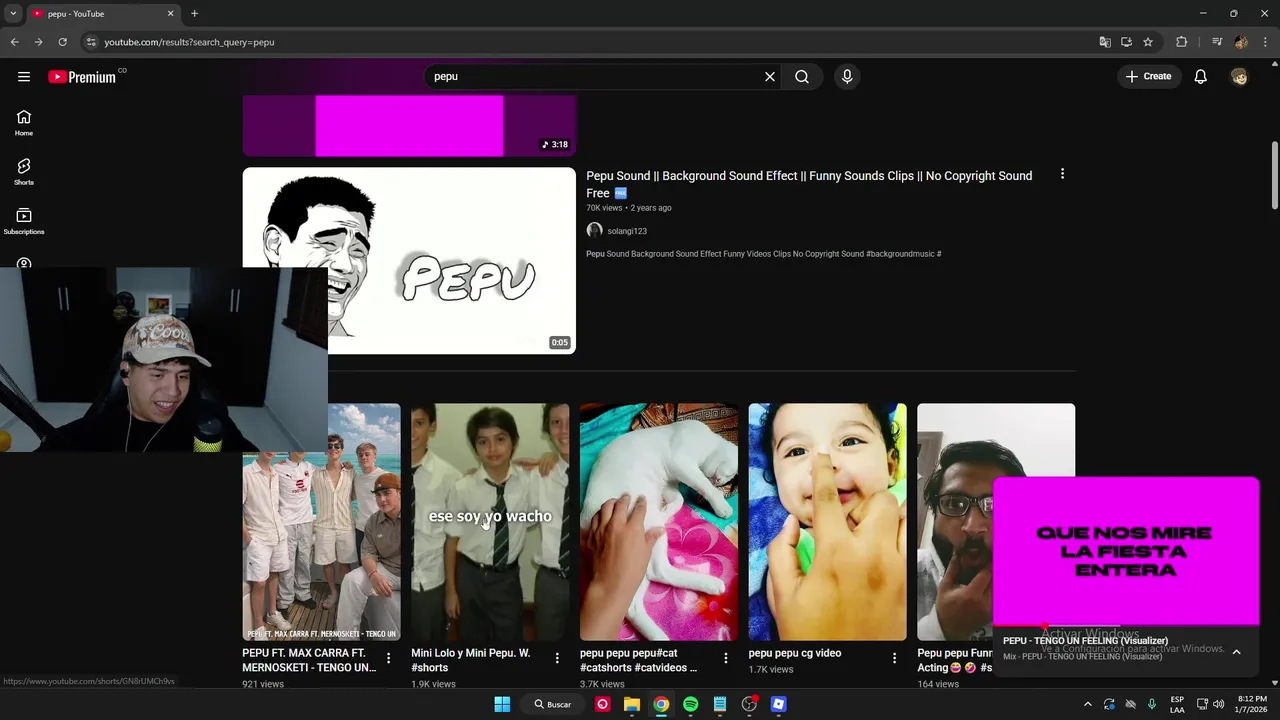The image size is (1280, 720).
Task: Open options for pepu pepu pepu#cat short
Action: pos(726,658)
